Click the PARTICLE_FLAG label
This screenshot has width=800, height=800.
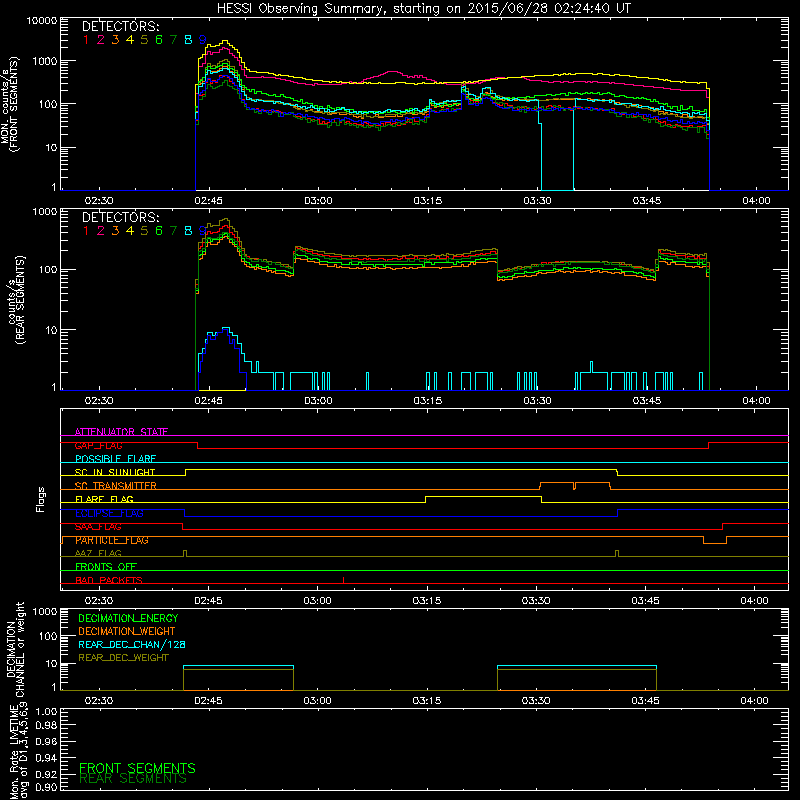[x=112, y=540]
